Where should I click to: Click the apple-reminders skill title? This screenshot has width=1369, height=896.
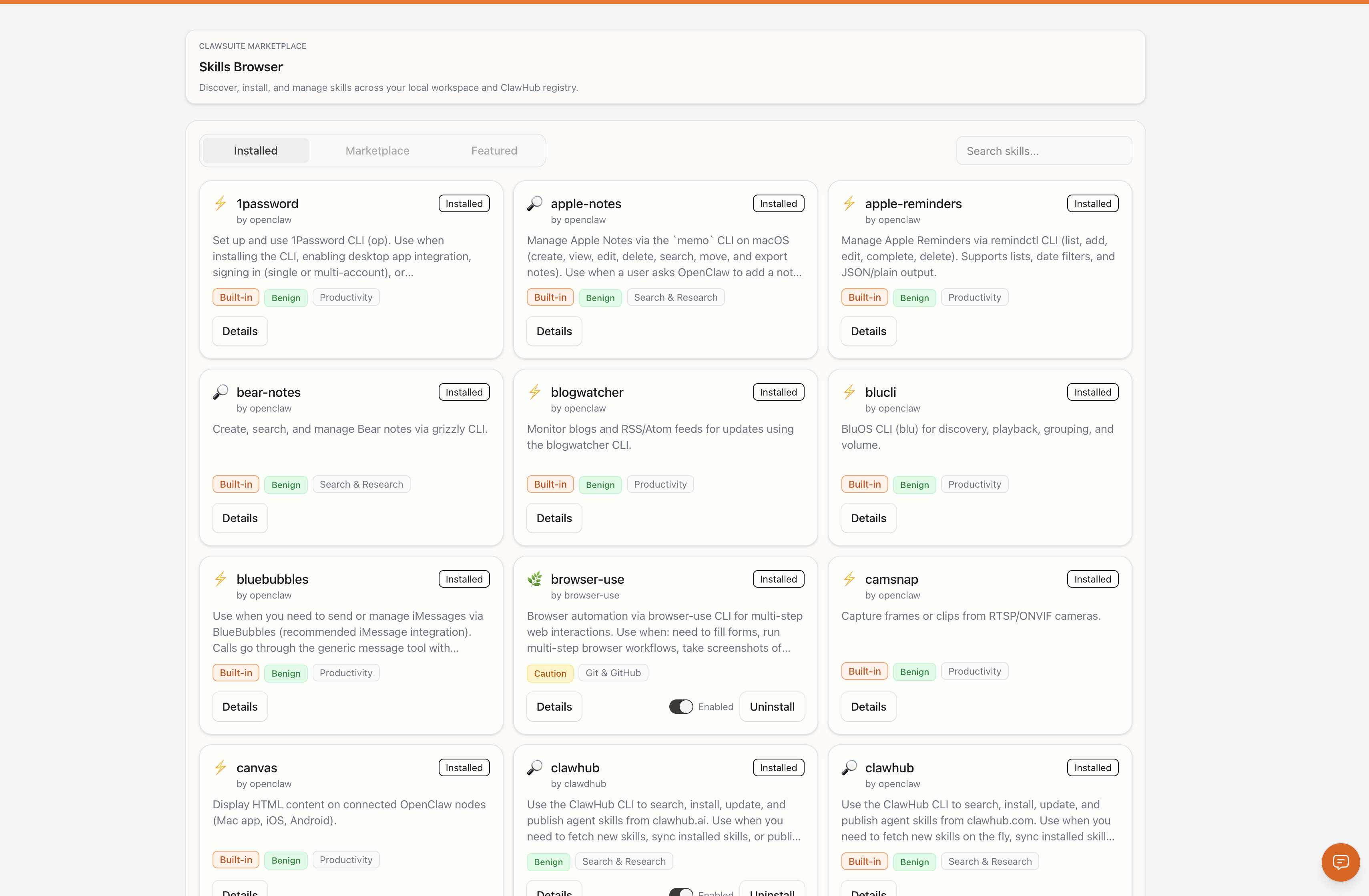click(x=913, y=204)
